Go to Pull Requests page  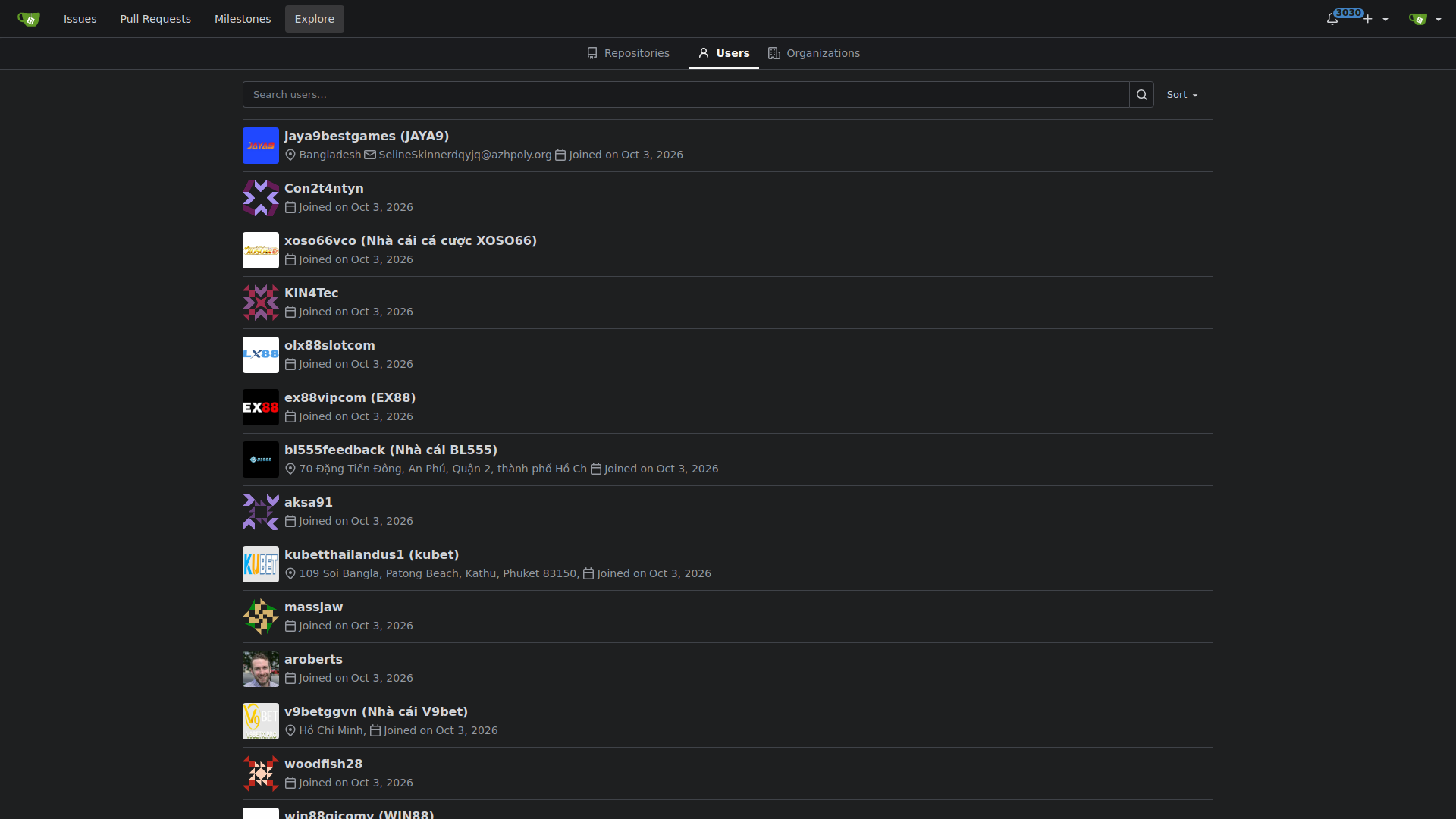(x=155, y=19)
